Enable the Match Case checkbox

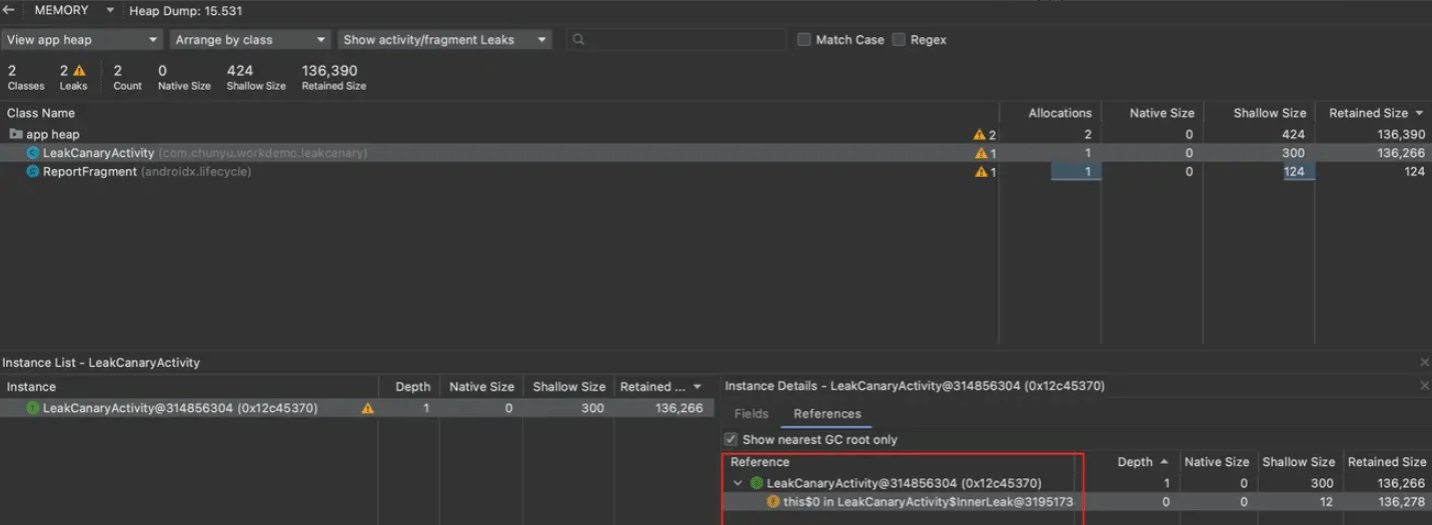(x=804, y=40)
